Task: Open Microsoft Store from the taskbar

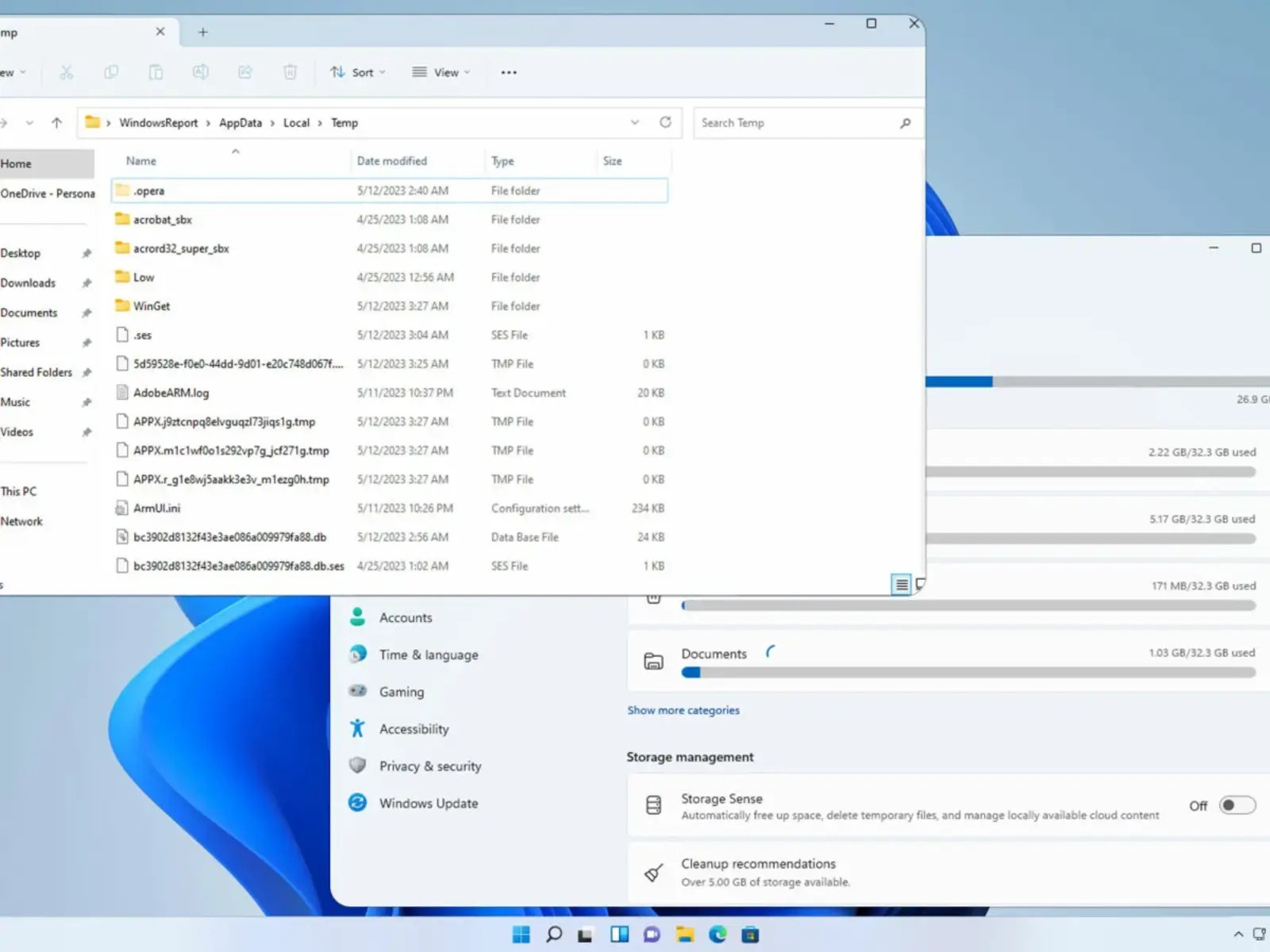Action: click(x=750, y=935)
